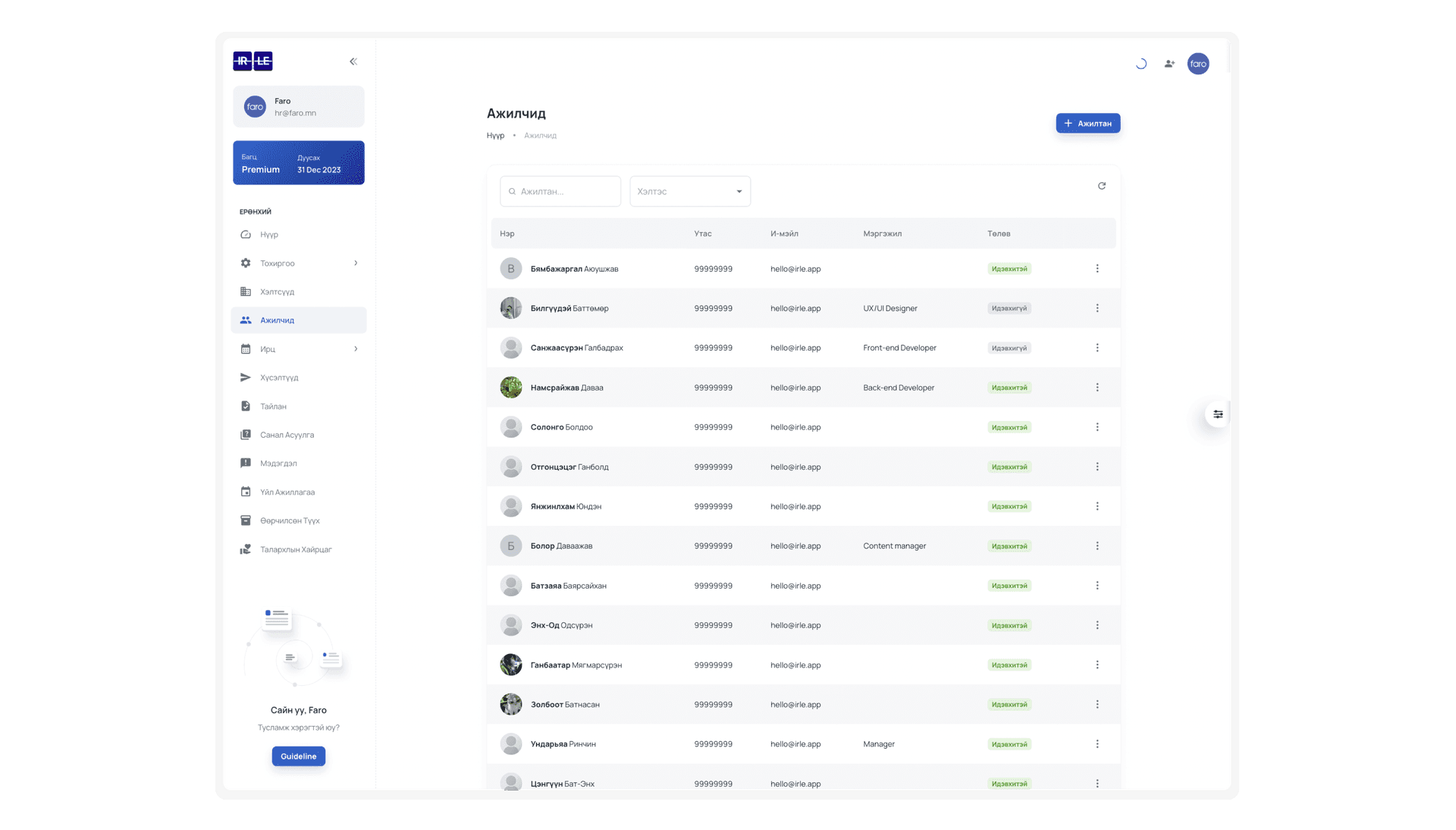
Task: Click the faro avatar in top right
Action: [x=1198, y=64]
